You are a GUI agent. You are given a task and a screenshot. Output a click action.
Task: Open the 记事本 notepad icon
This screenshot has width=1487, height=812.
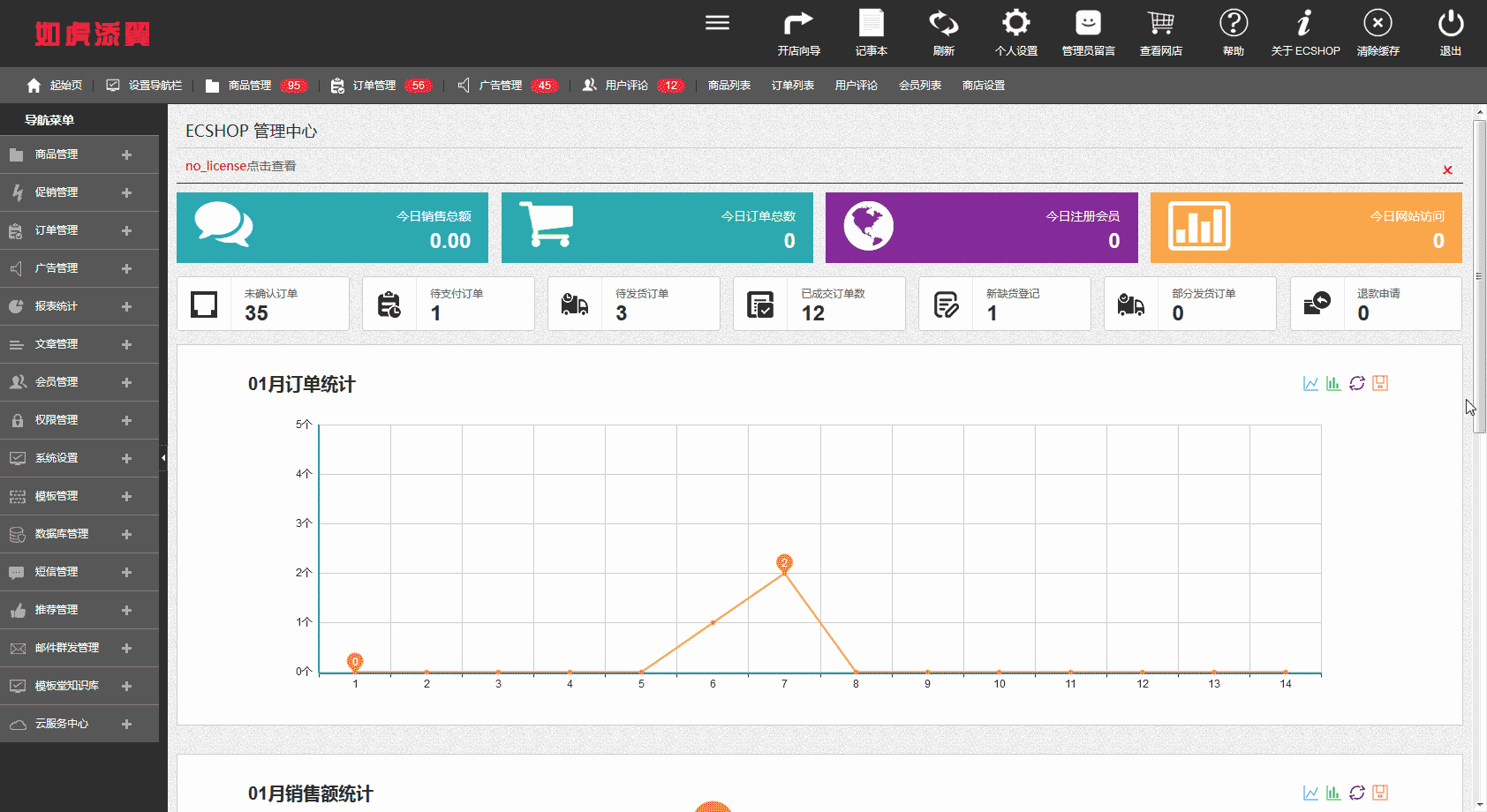(871, 23)
